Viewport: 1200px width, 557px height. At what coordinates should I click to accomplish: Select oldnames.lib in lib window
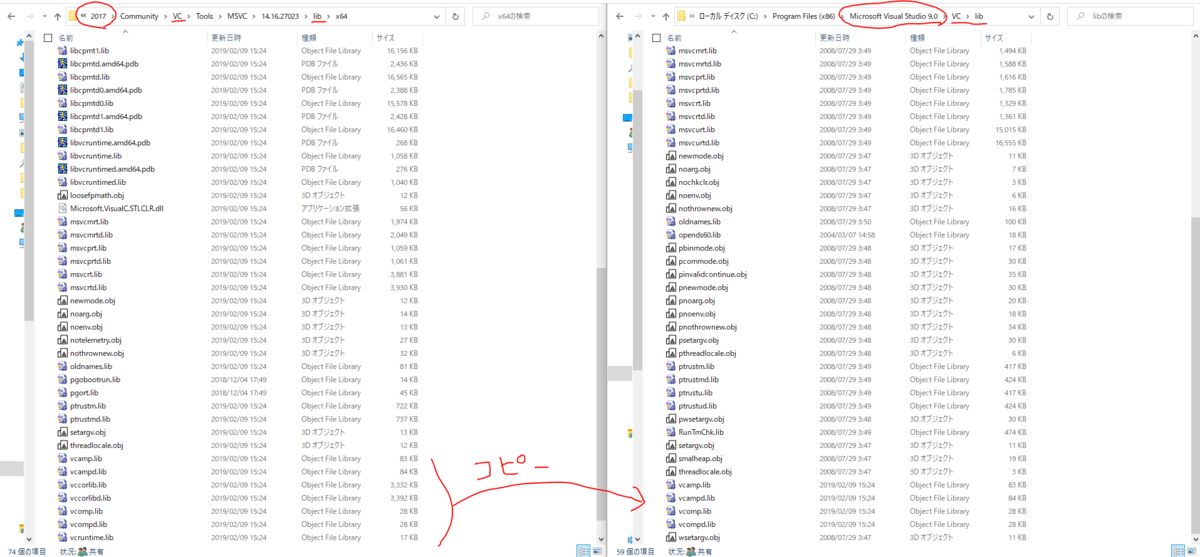point(702,222)
